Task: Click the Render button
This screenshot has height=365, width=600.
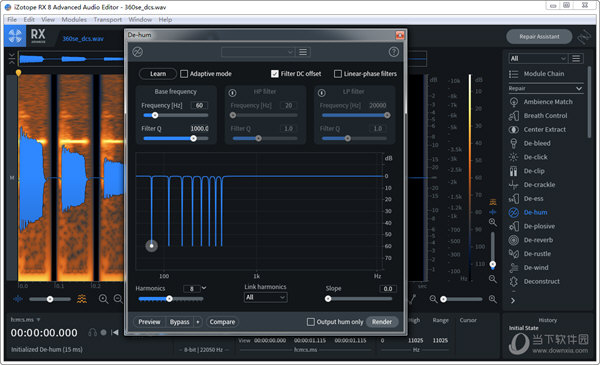Action: tap(382, 322)
